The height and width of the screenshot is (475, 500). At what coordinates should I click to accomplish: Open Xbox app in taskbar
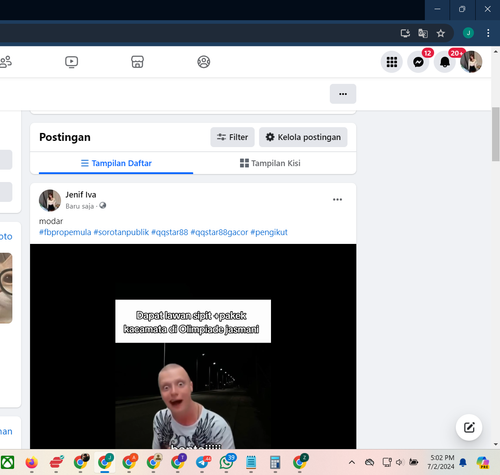point(7,463)
